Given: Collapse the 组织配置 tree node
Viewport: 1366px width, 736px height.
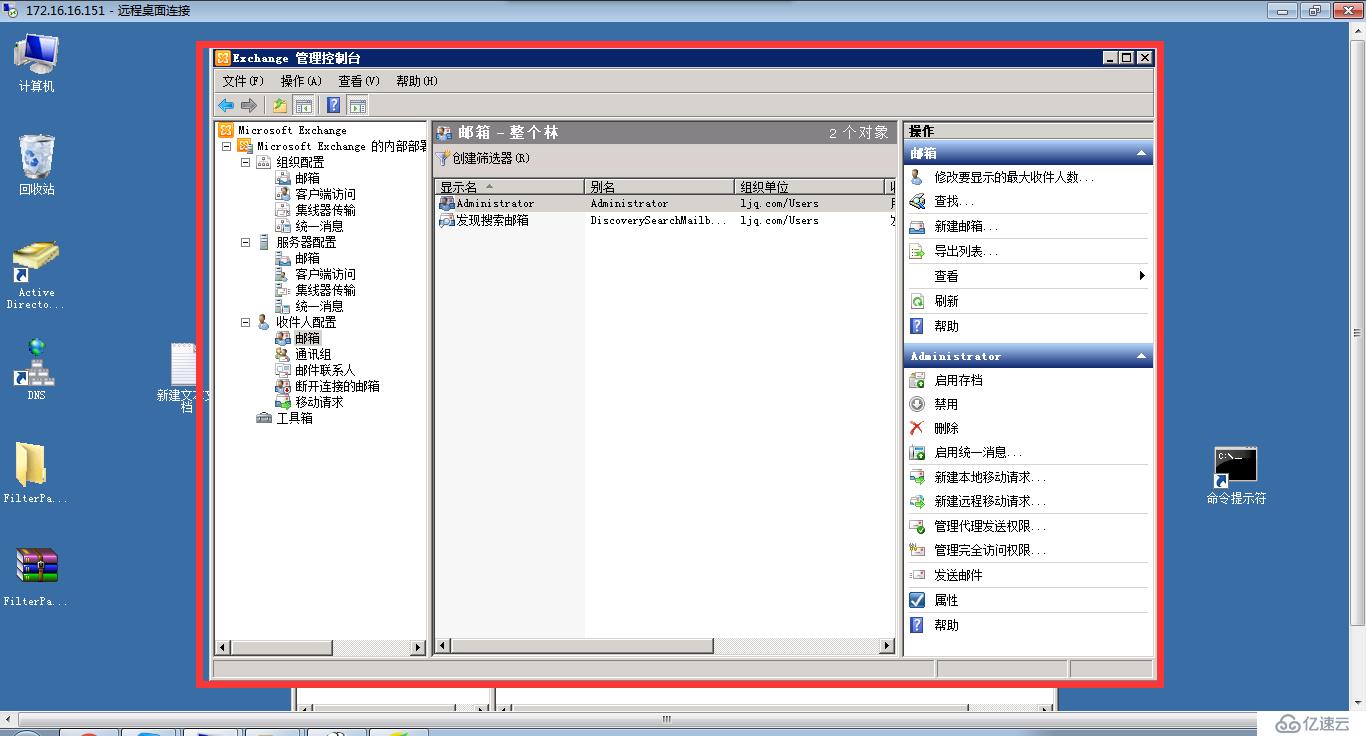Looking at the screenshot, I should coord(246,162).
